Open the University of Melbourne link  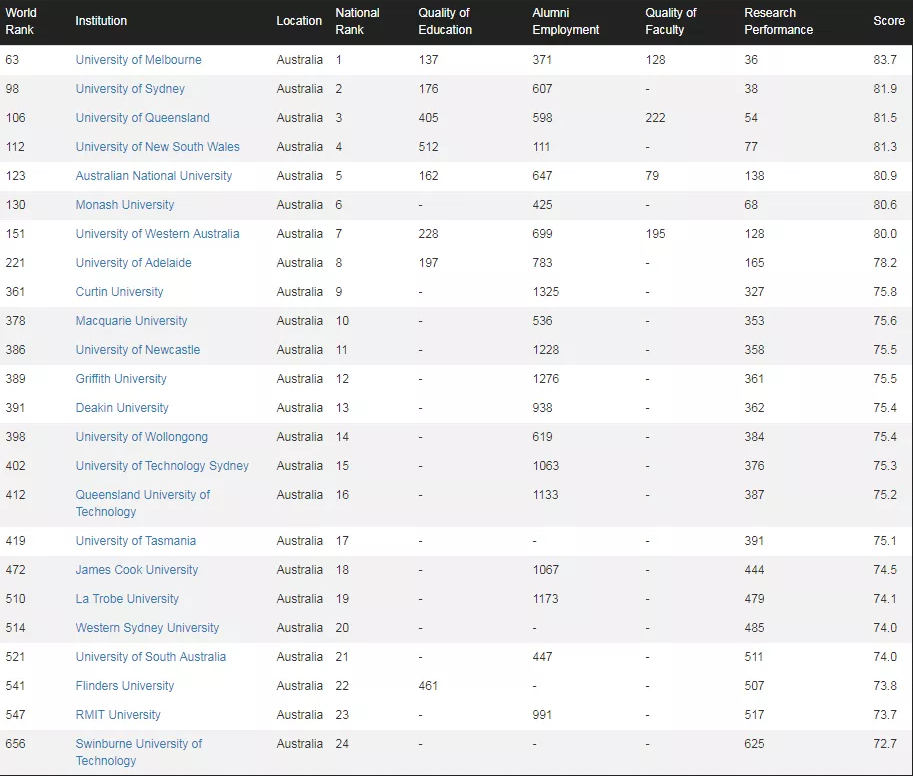point(139,60)
